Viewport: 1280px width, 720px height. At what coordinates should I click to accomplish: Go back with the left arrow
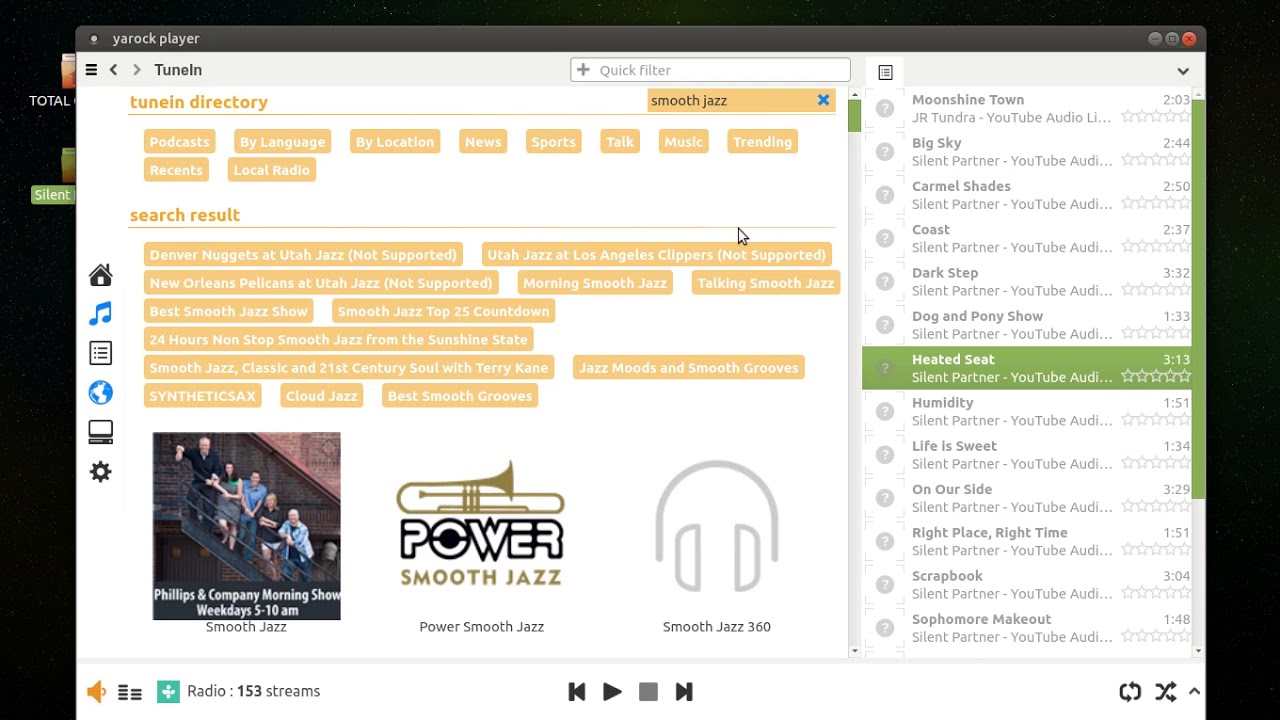point(113,70)
